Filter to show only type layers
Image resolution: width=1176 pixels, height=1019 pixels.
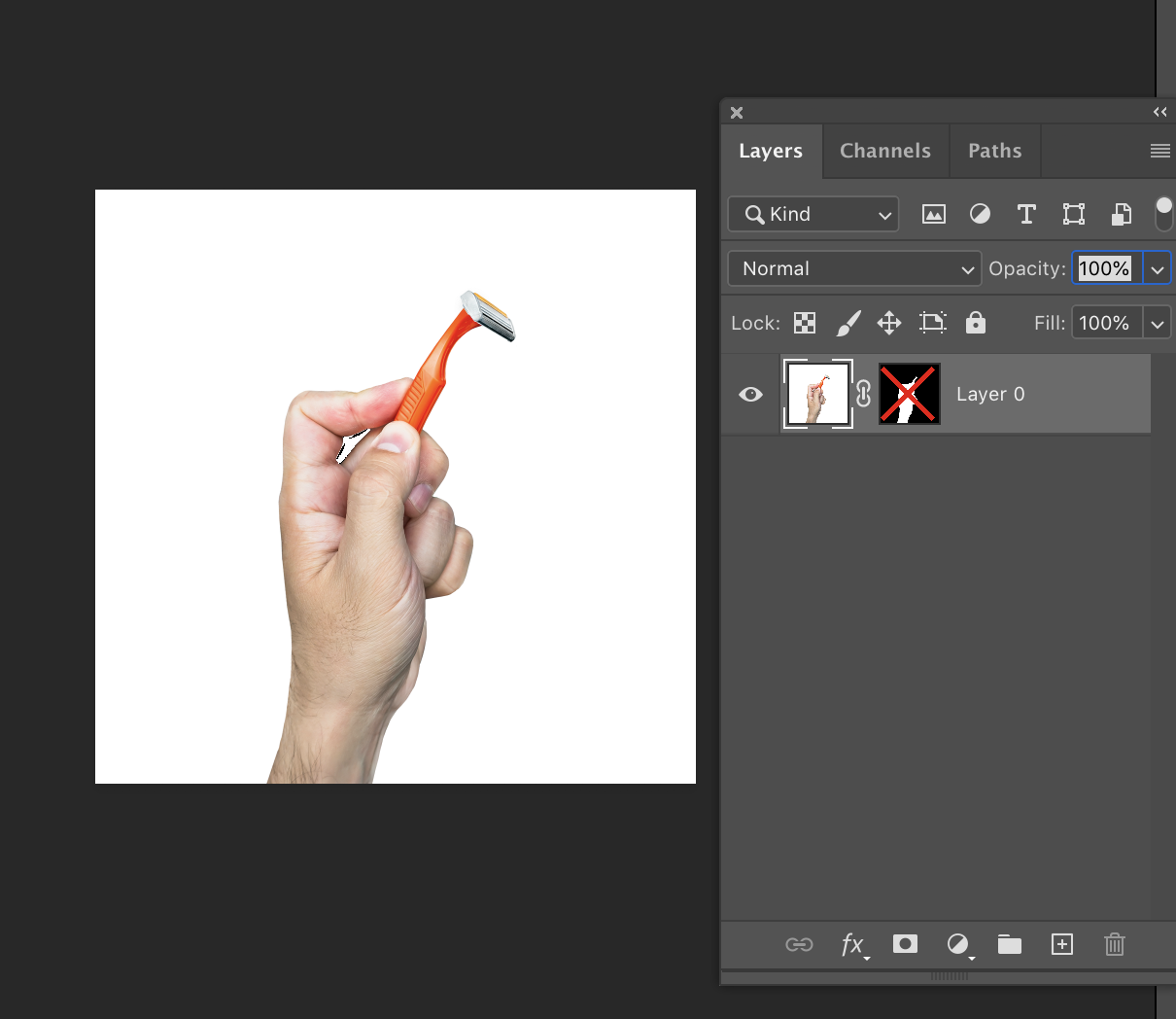click(1026, 214)
